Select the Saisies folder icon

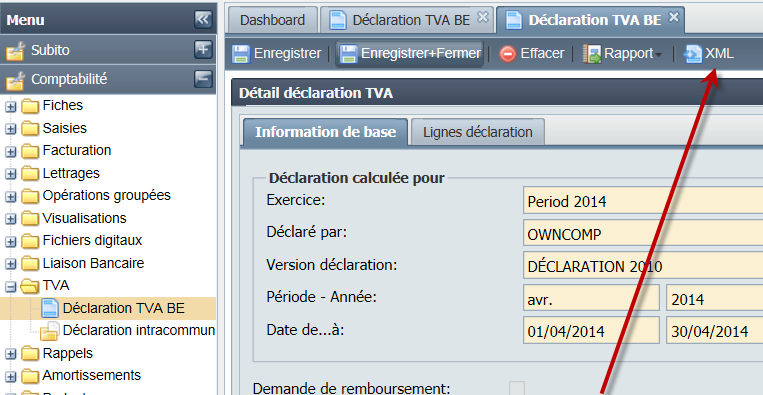click(x=30, y=128)
